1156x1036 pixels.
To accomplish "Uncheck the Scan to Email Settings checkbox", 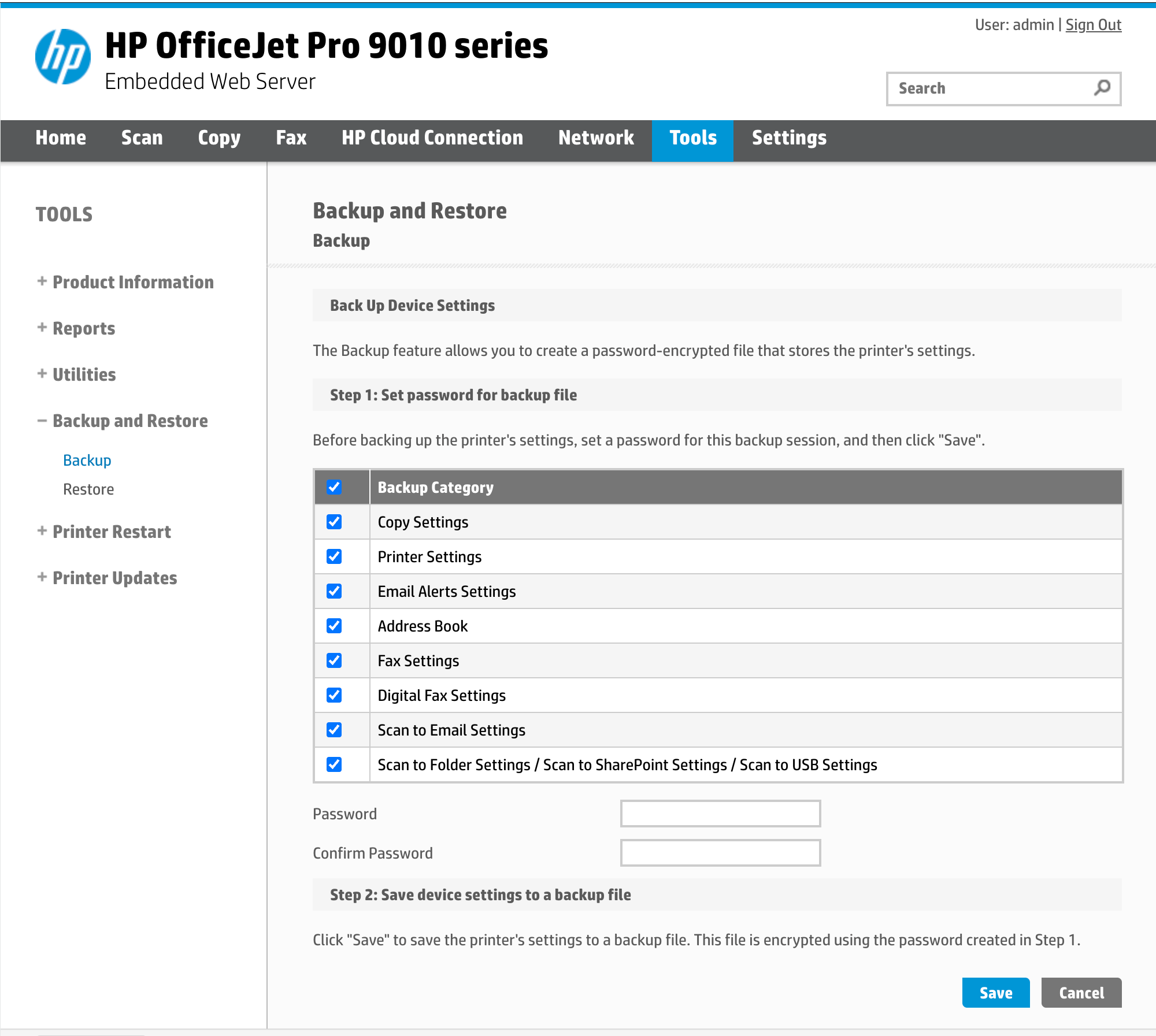I will pyautogui.click(x=334, y=730).
